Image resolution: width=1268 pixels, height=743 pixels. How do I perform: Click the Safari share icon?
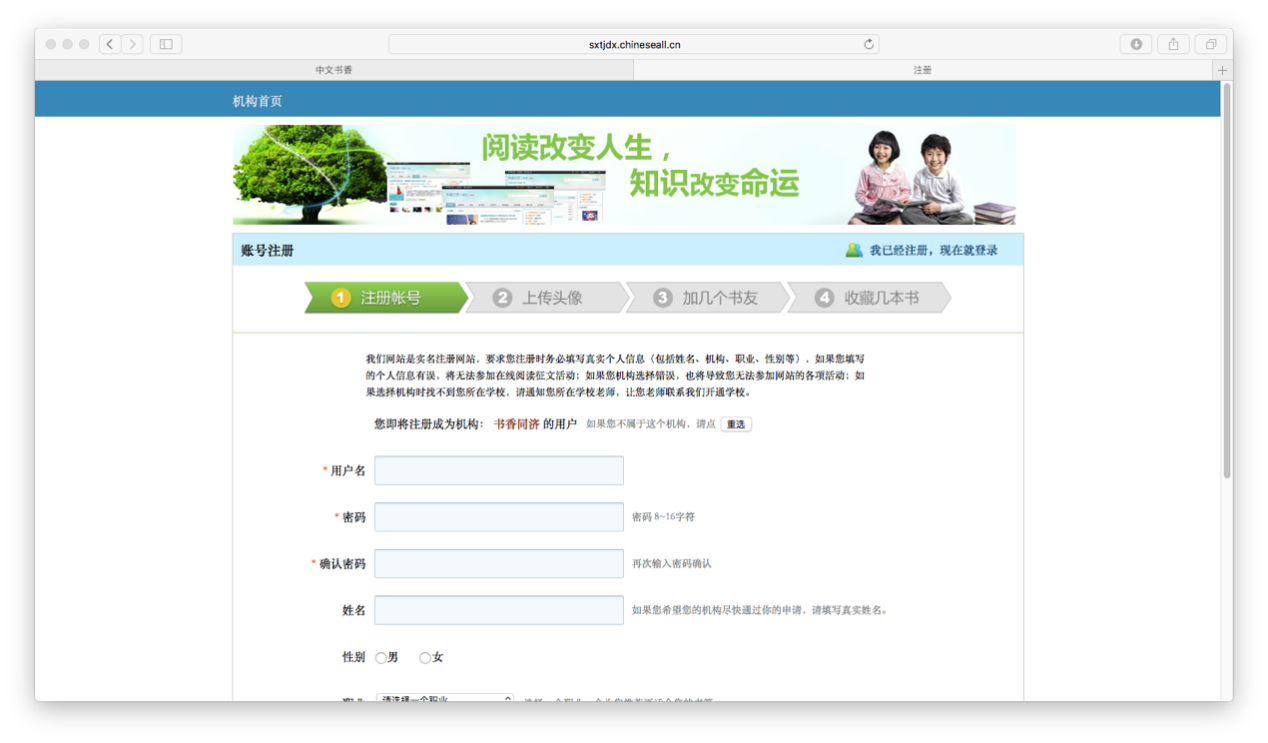tap(1173, 44)
